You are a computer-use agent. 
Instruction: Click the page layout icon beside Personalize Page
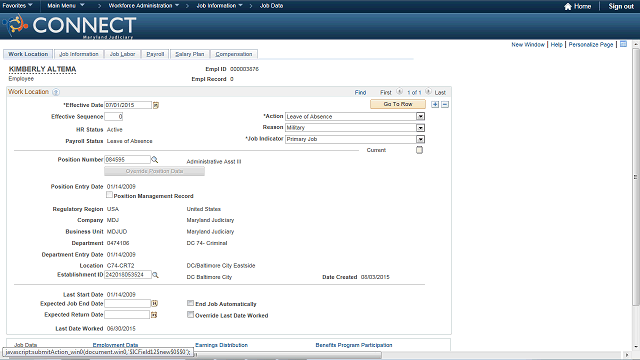pos(623,44)
